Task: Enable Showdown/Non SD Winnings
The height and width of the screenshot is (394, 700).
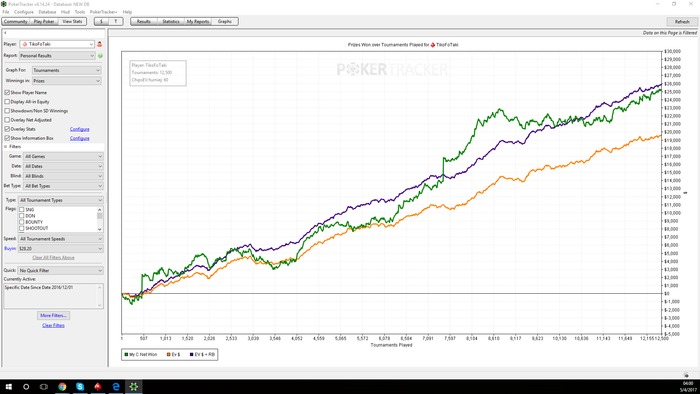Action: coord(7,111)
